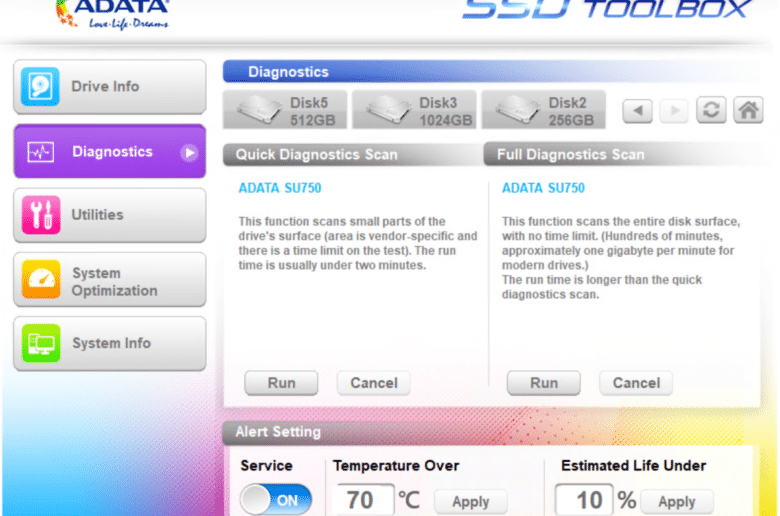Click the Service label

click(x=266, y=465)
